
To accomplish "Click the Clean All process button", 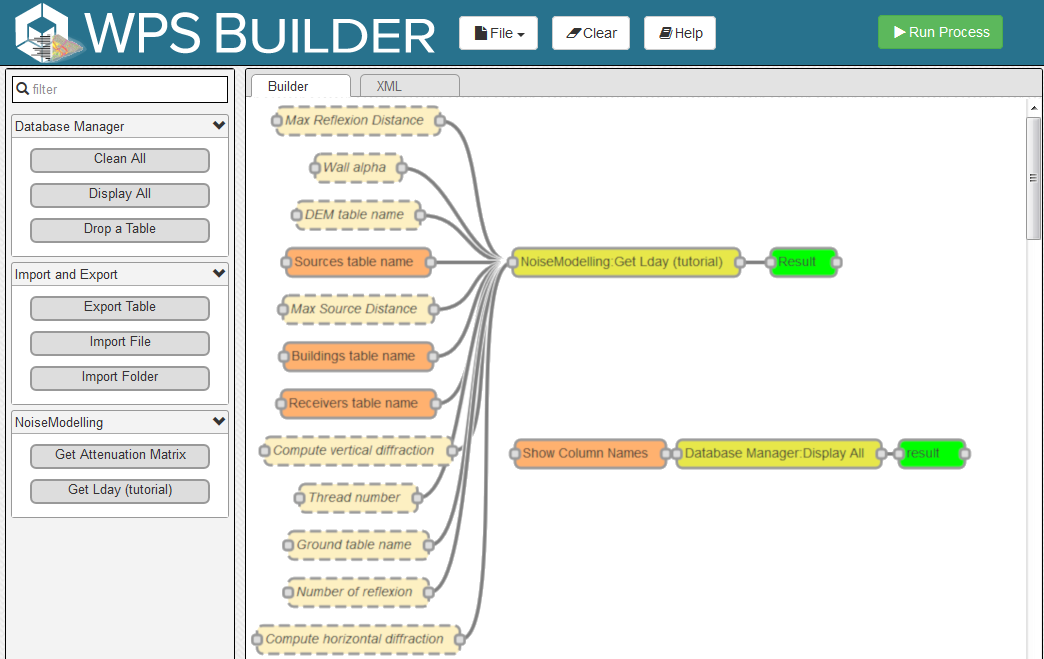I will (120, 159).
